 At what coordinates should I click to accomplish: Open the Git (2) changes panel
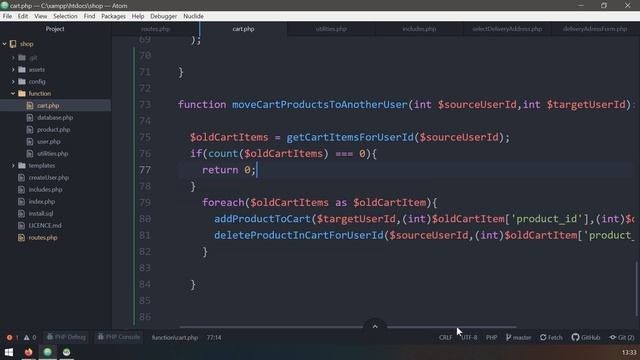[x=622, y=338]
